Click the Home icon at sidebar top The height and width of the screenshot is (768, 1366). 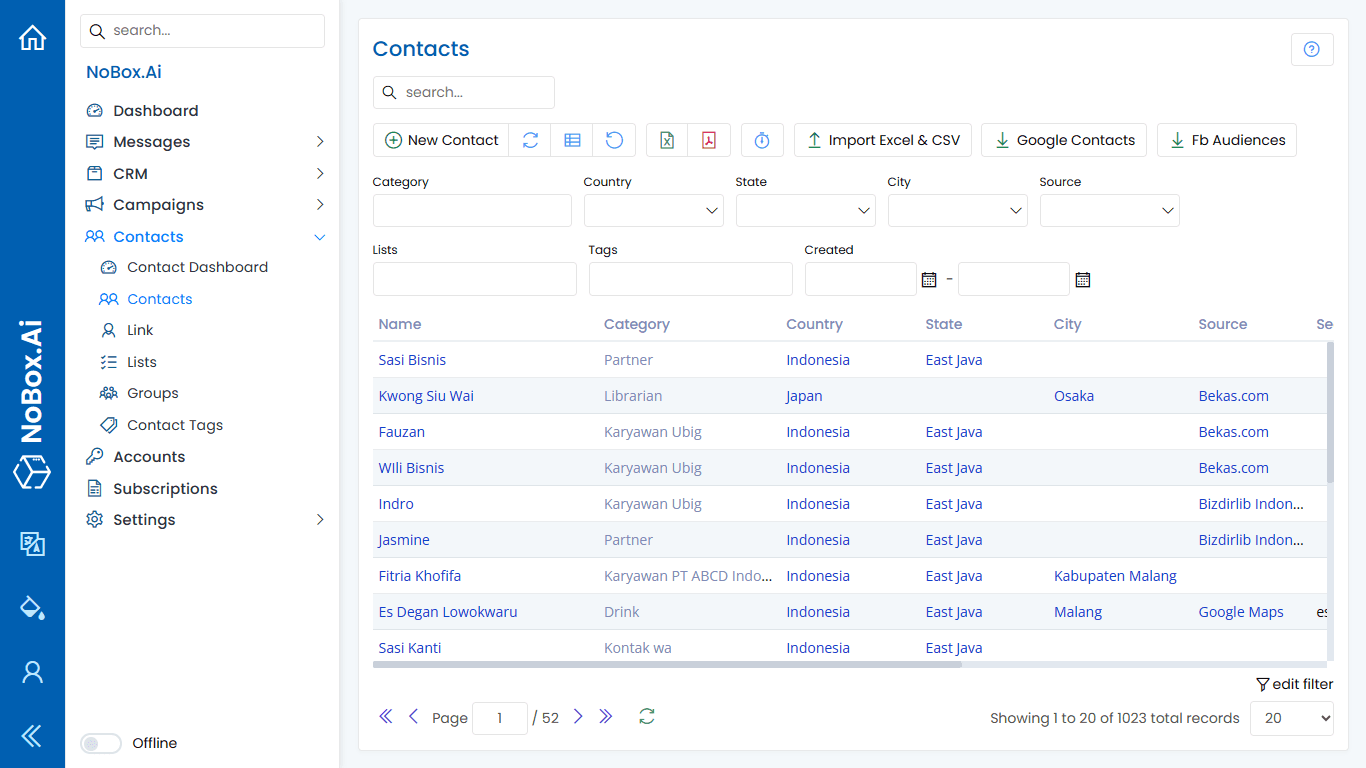[x=32, y=37]
